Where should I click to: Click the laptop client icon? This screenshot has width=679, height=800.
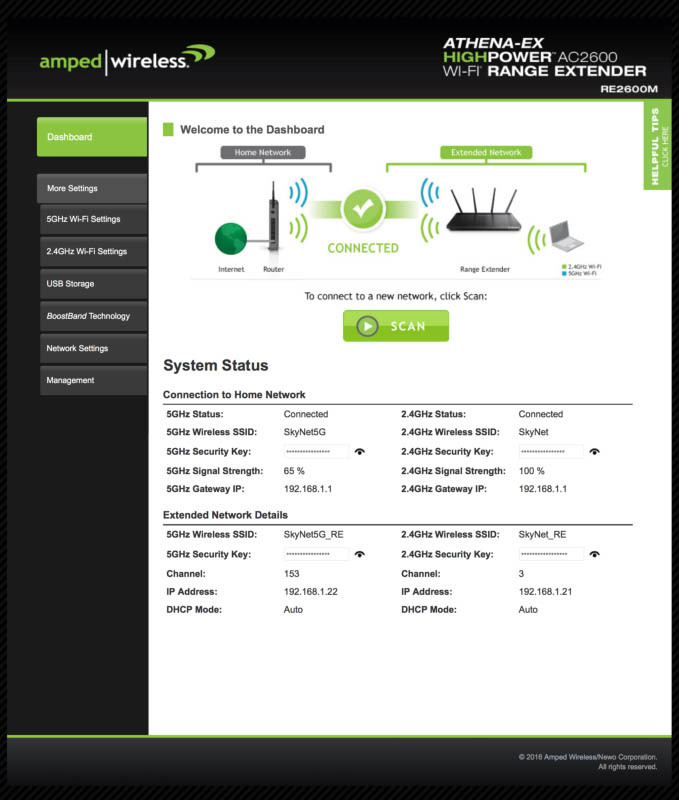566,236
